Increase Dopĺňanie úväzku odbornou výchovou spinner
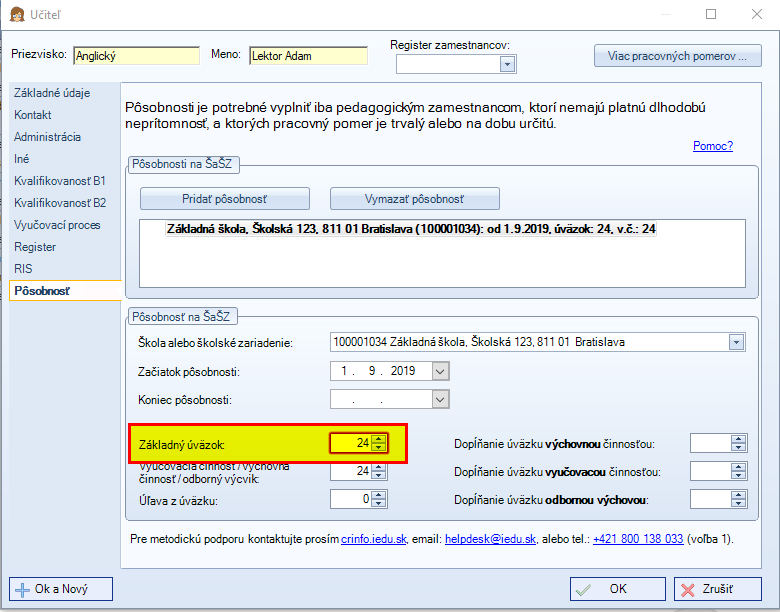Image resolution: width=780 pixels, height=612 pixels. click(x=739, y=495)
